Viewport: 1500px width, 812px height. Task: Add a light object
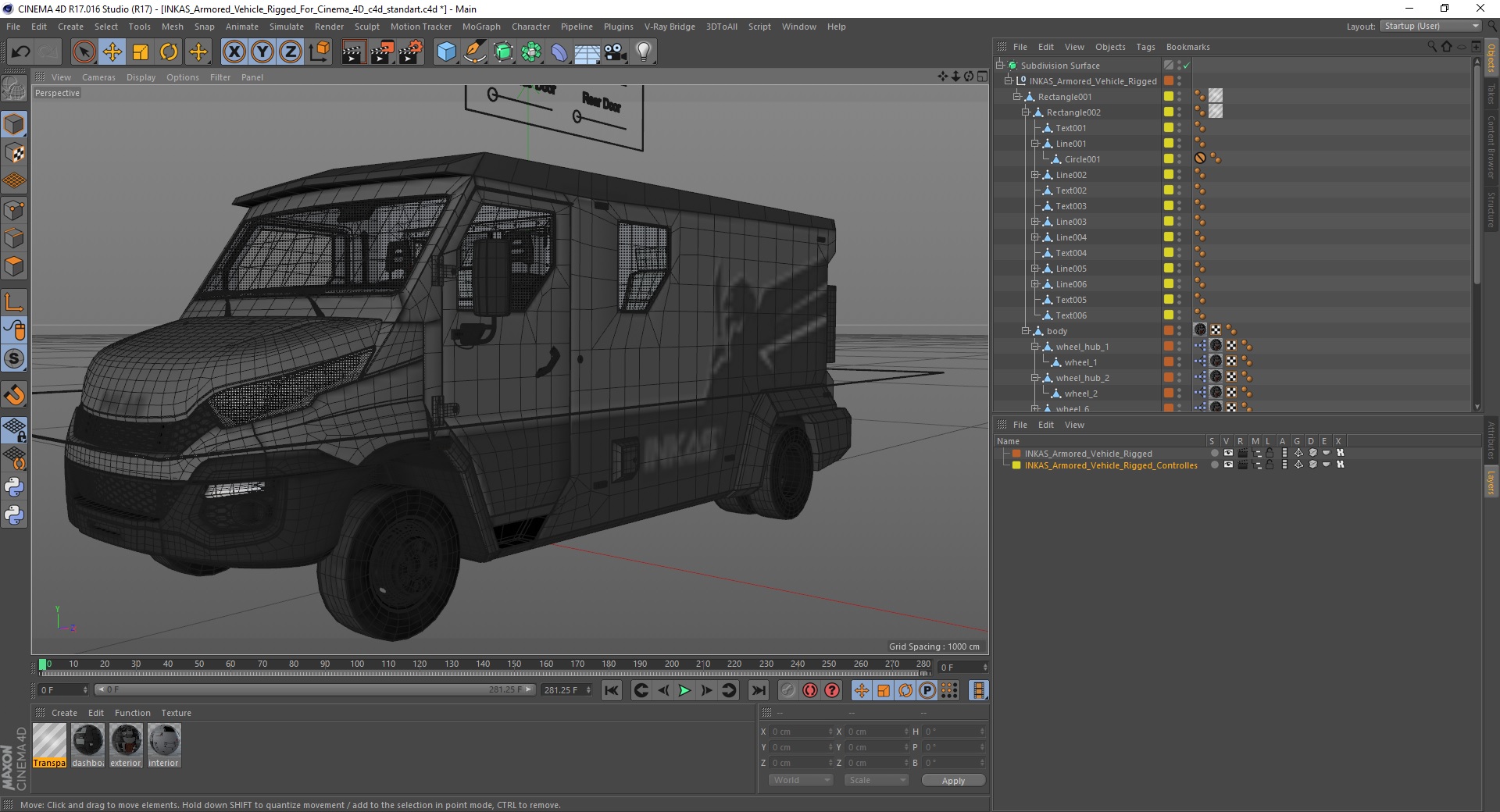(644, 52)
